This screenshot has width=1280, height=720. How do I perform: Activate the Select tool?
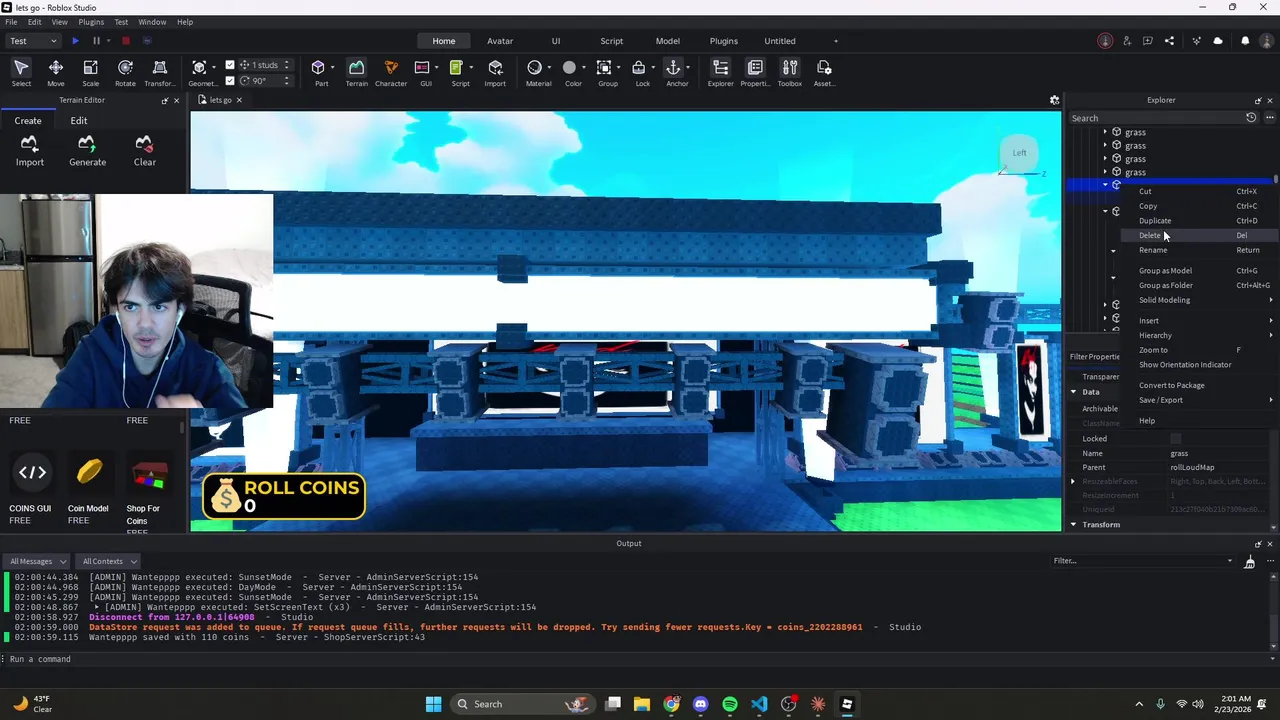[21, 72]
